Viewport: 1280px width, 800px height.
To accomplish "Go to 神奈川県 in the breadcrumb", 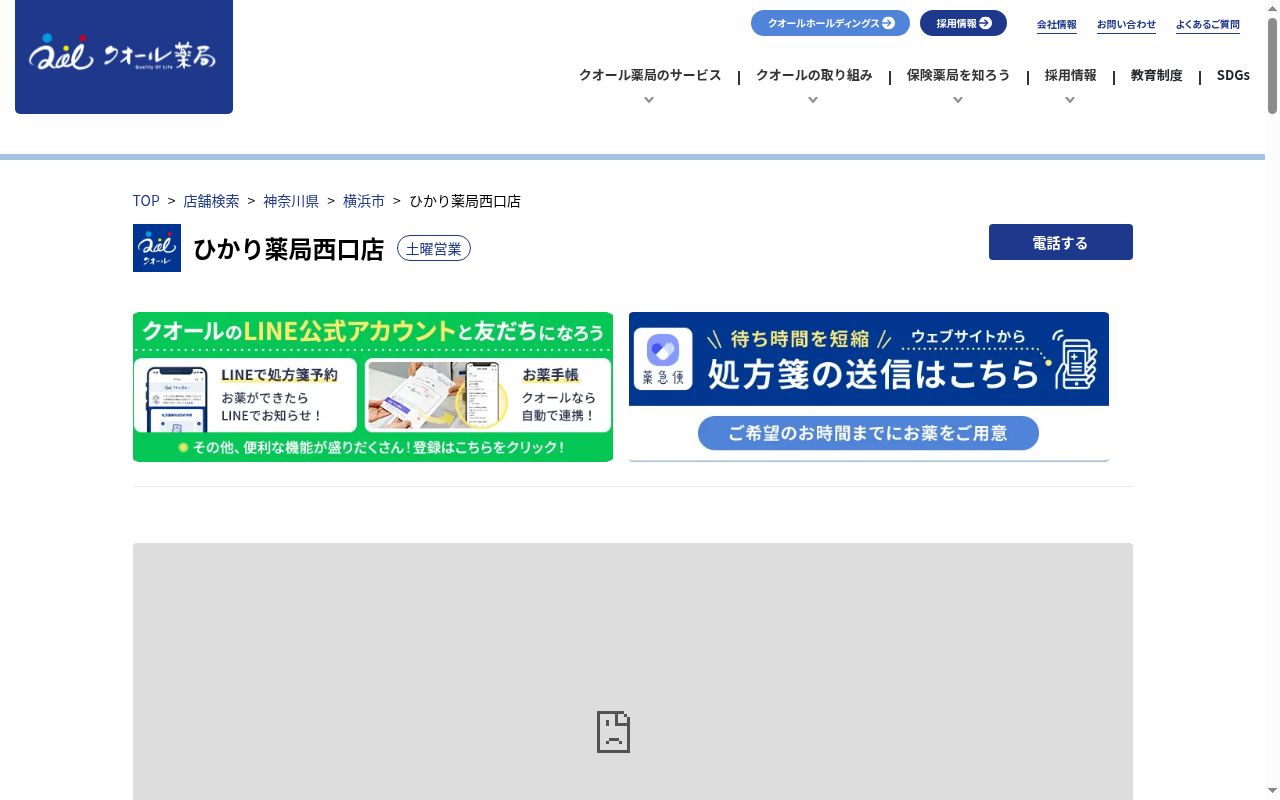I will [x=291, y=201].
